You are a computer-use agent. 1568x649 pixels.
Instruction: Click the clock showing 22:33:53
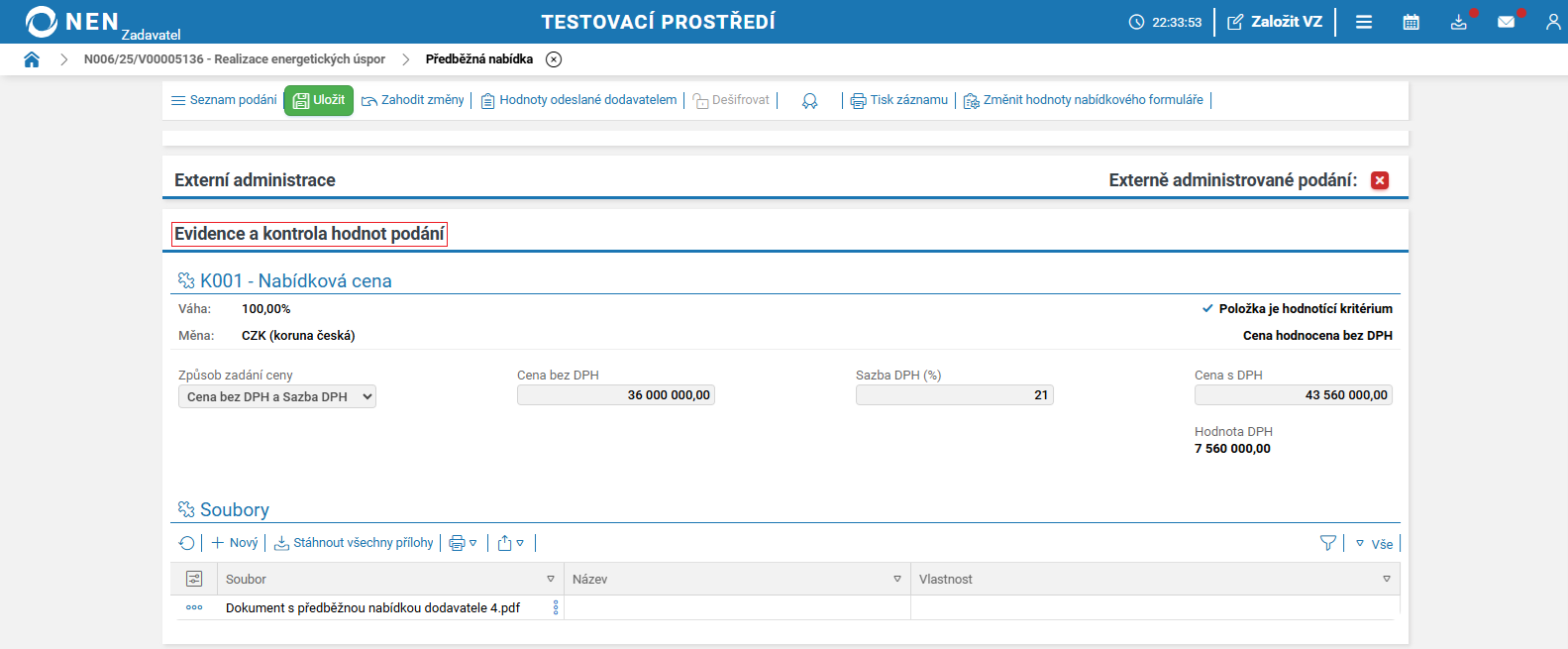coord(1165,22)
